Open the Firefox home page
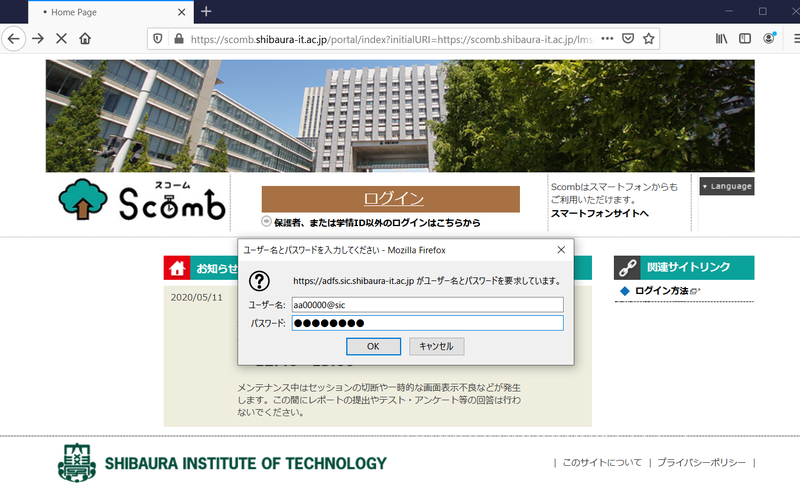This screenshot has width=800, height=490. click(x=85, y=39)
